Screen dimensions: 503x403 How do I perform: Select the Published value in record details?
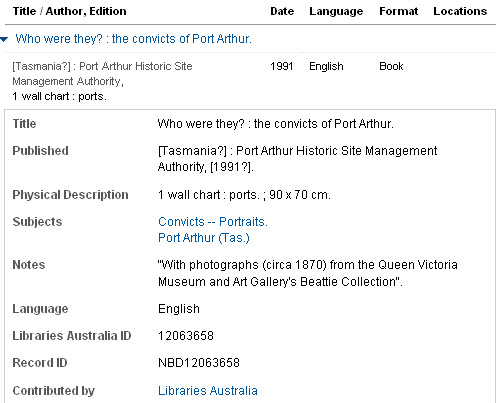coord(297,159)
